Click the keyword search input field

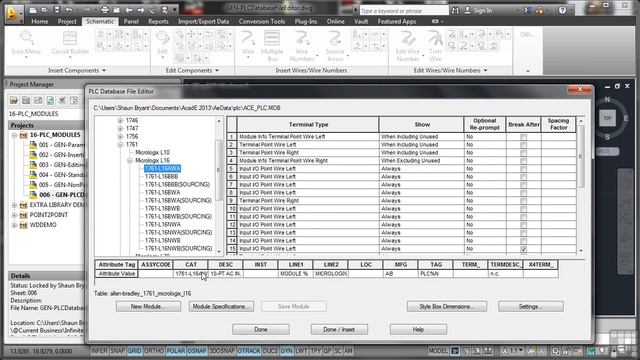pos(403,11)
